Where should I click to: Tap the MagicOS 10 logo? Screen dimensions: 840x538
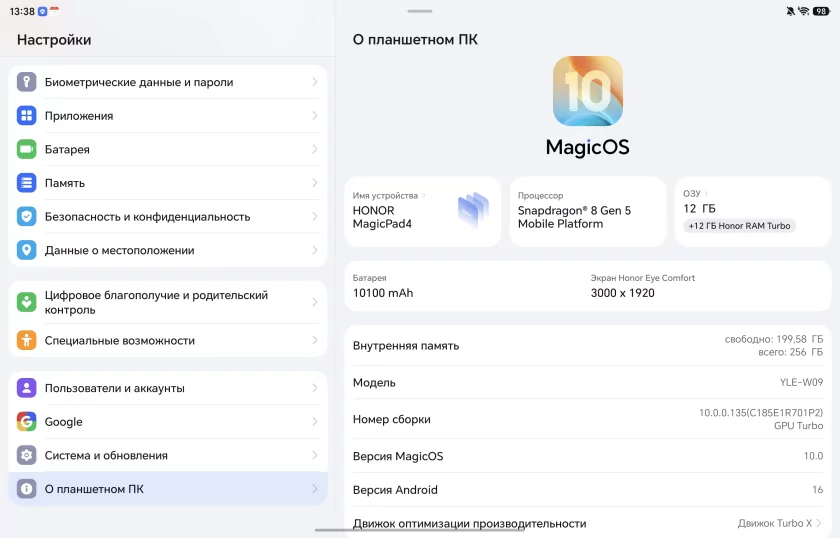point(588,91)
